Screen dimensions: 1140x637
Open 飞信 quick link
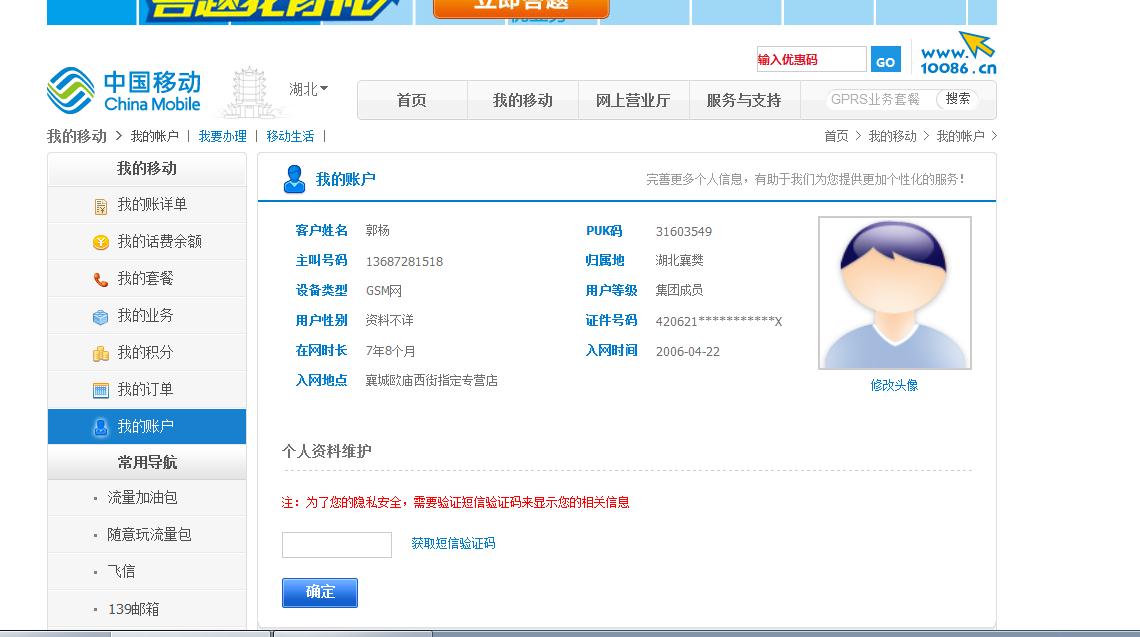point(121,572)
